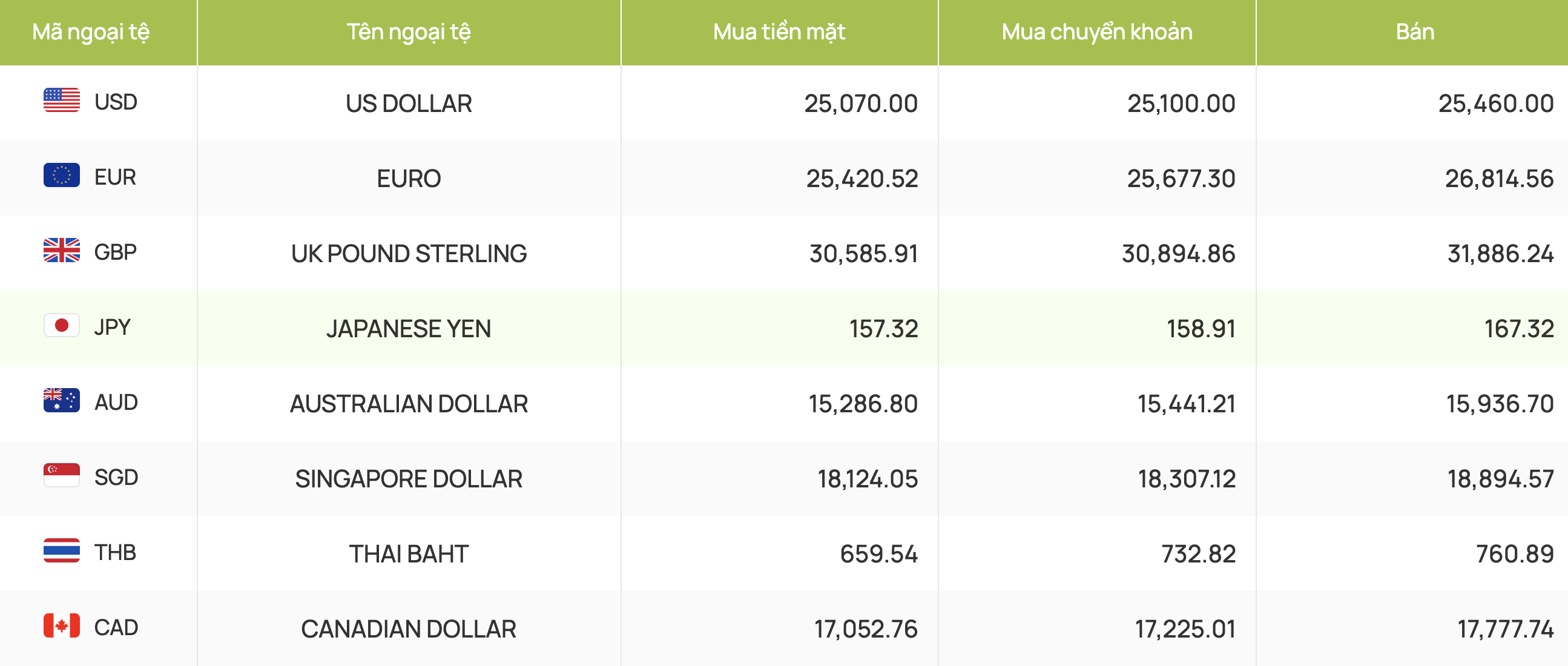Click the GBP transfer rate 30,894.86
This screenshot has width=1568, height=666.
click(1179, 254)
